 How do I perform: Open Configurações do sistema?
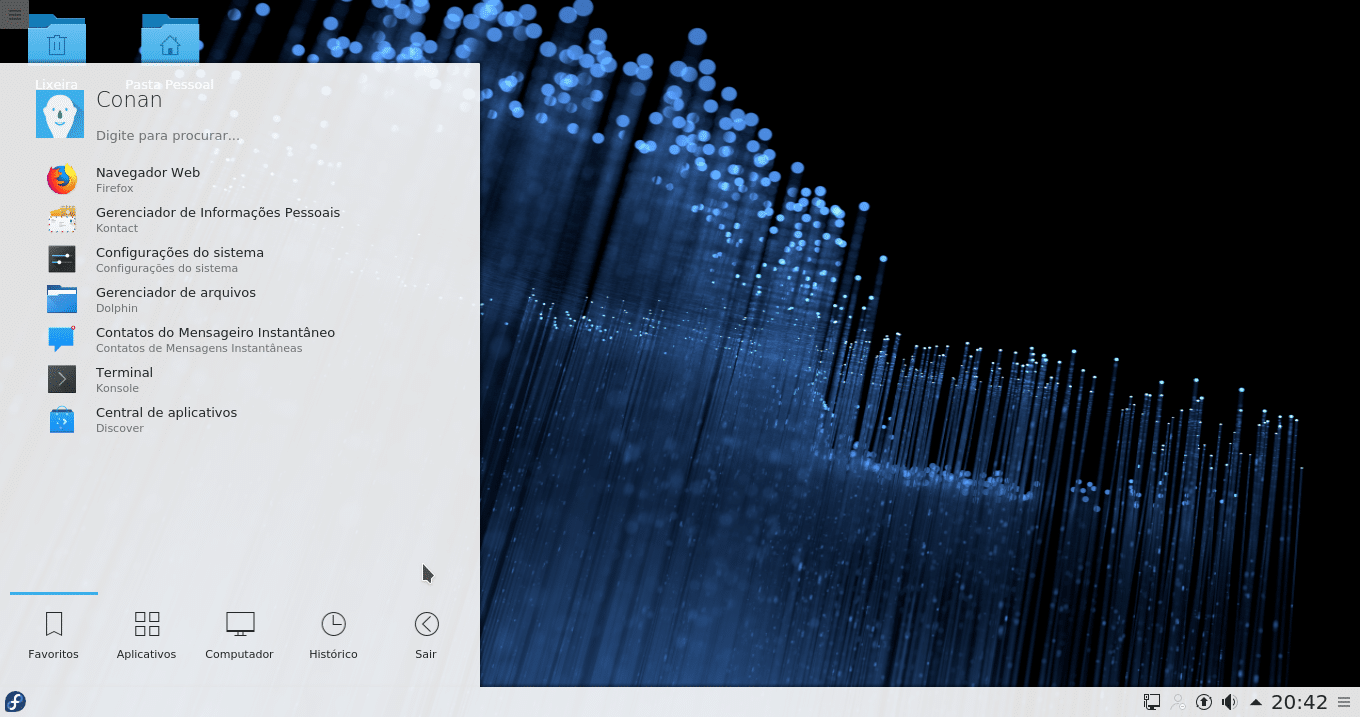(x=240, y=260)
